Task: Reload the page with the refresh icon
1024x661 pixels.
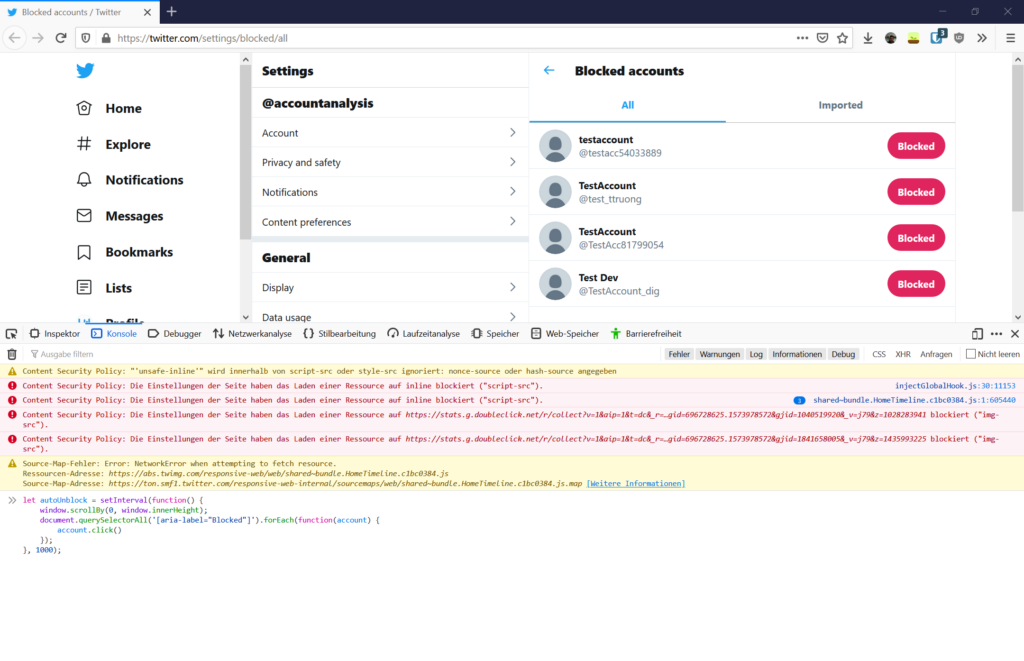Action: 61,38
